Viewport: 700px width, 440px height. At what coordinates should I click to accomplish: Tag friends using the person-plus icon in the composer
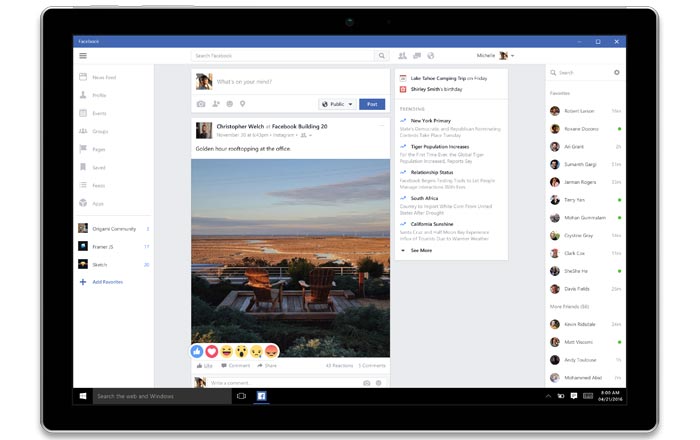click(216, 104)
